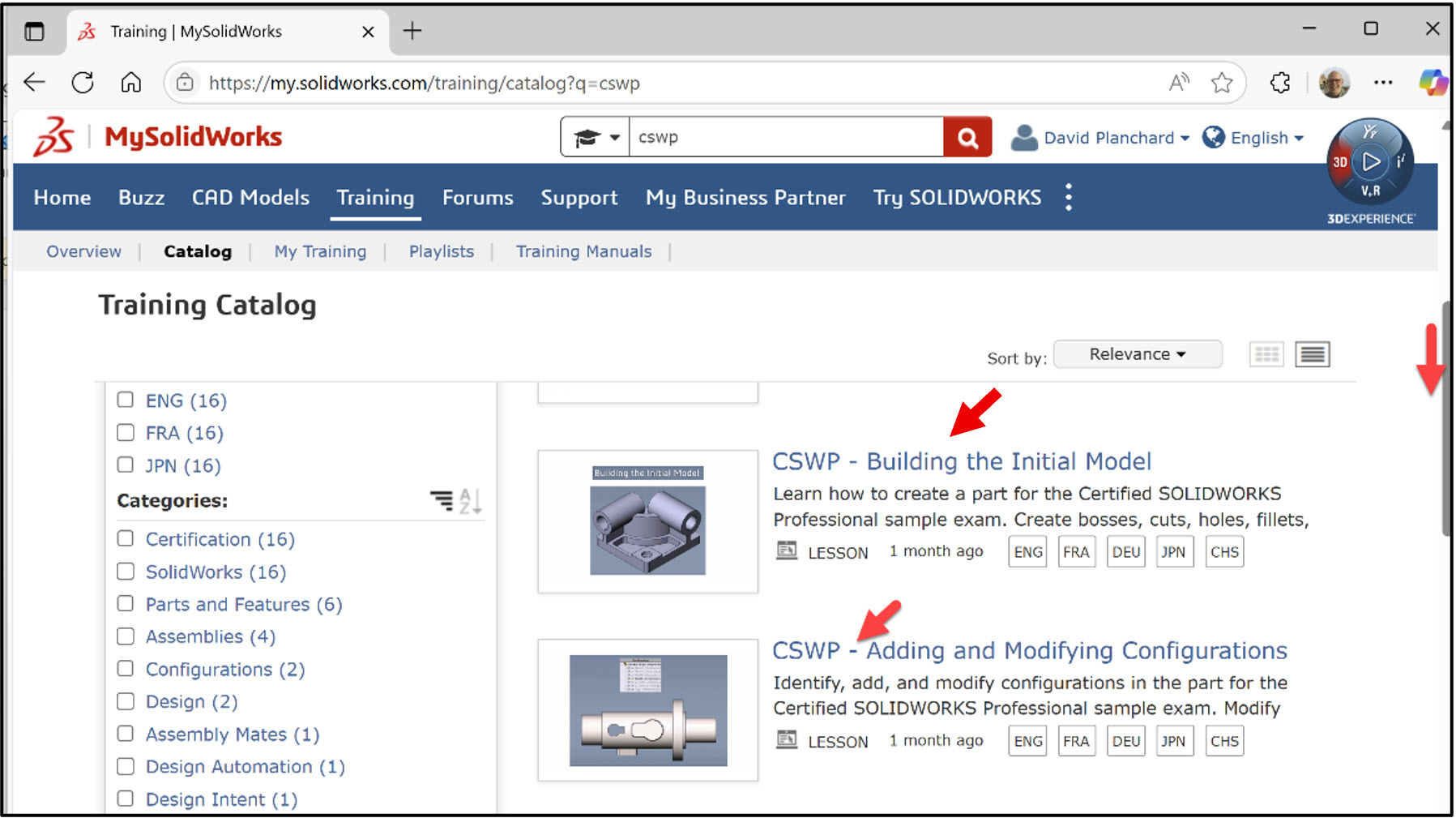Click the browser profile avatar

[x=1334, y=82]
